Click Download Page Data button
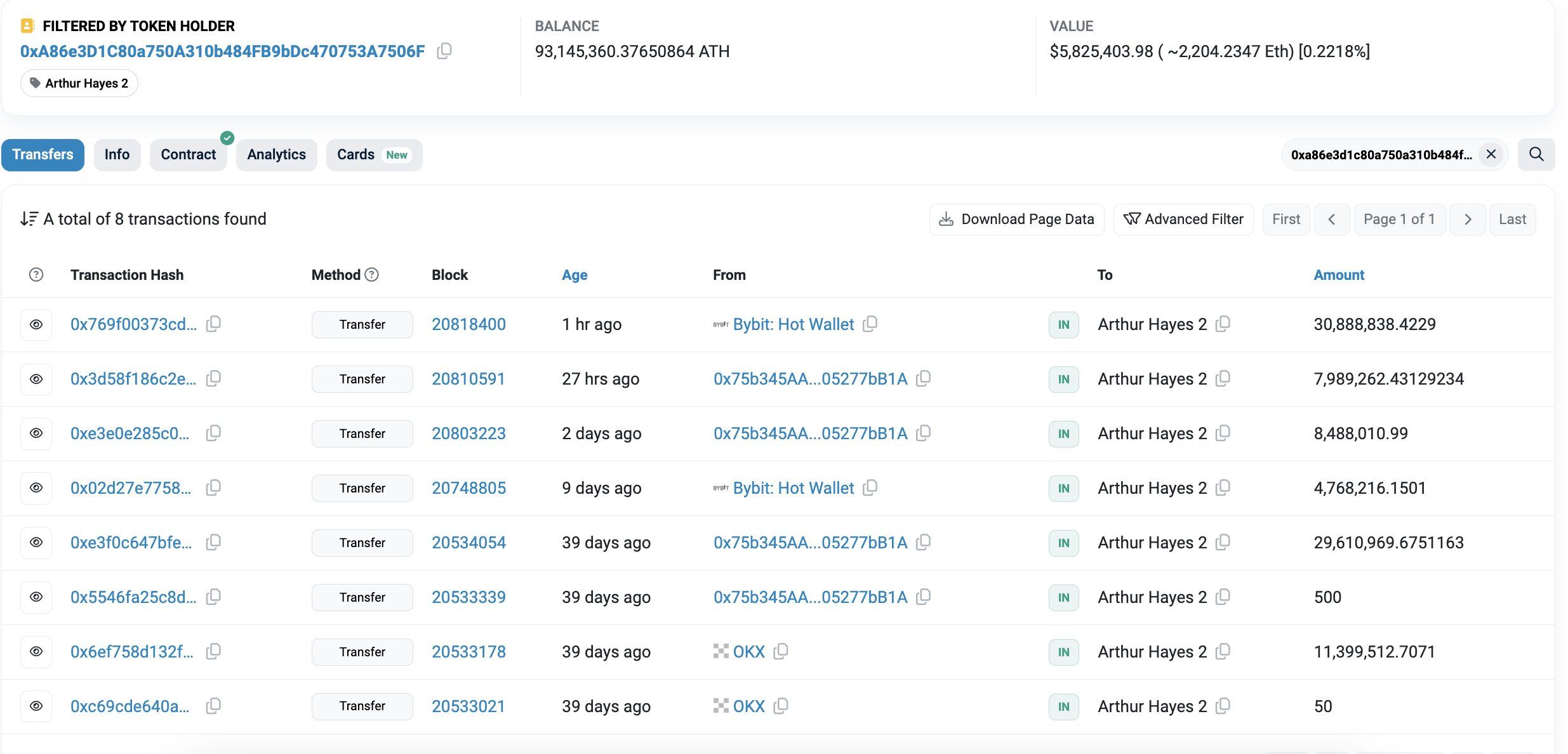The image size is (1568, 754). click(x=1016, y=220)
